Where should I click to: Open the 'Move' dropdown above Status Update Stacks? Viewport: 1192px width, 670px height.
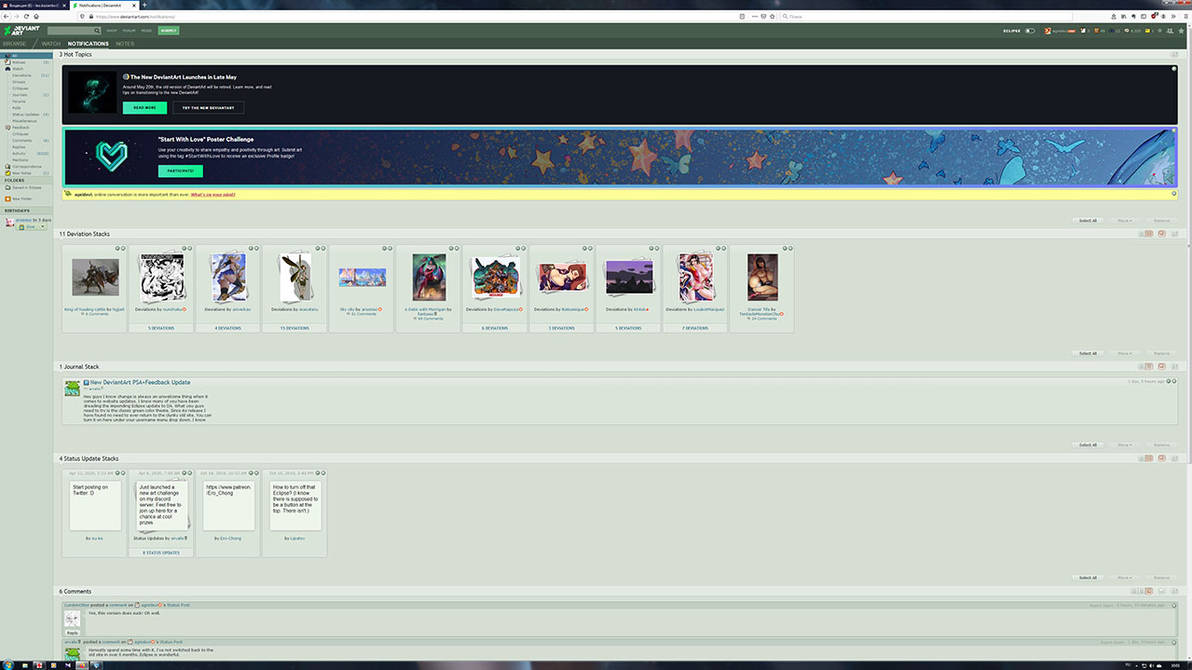(1124, 445)
